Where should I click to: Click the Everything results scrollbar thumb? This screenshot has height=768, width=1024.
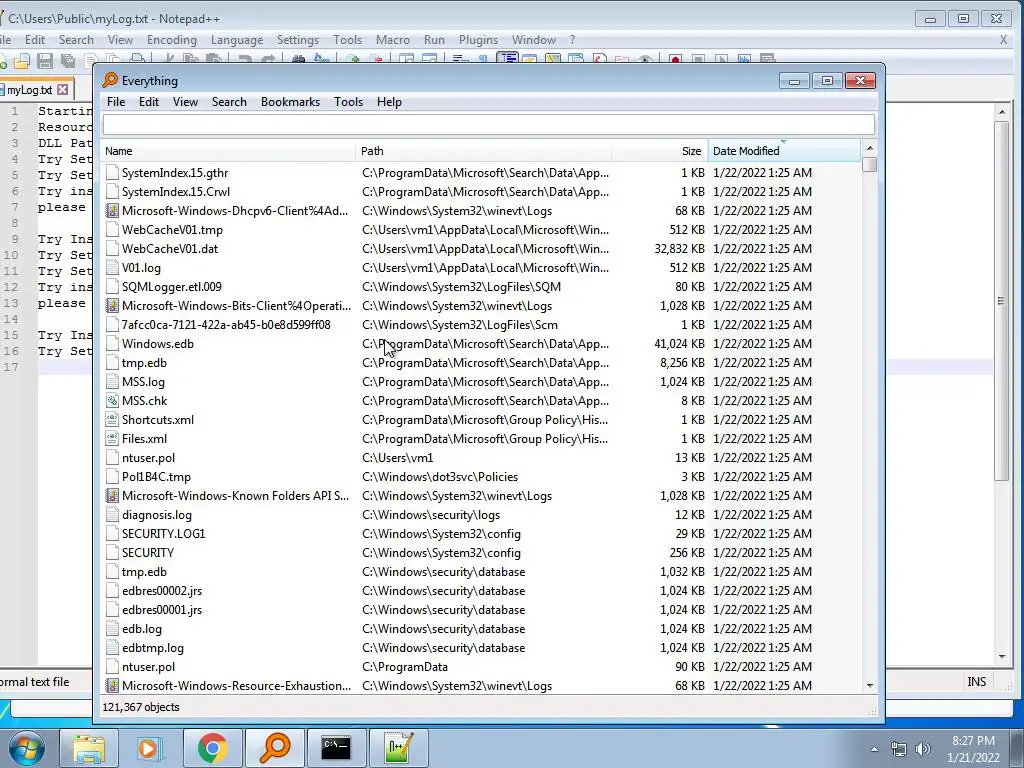click(x=869, y=165)
